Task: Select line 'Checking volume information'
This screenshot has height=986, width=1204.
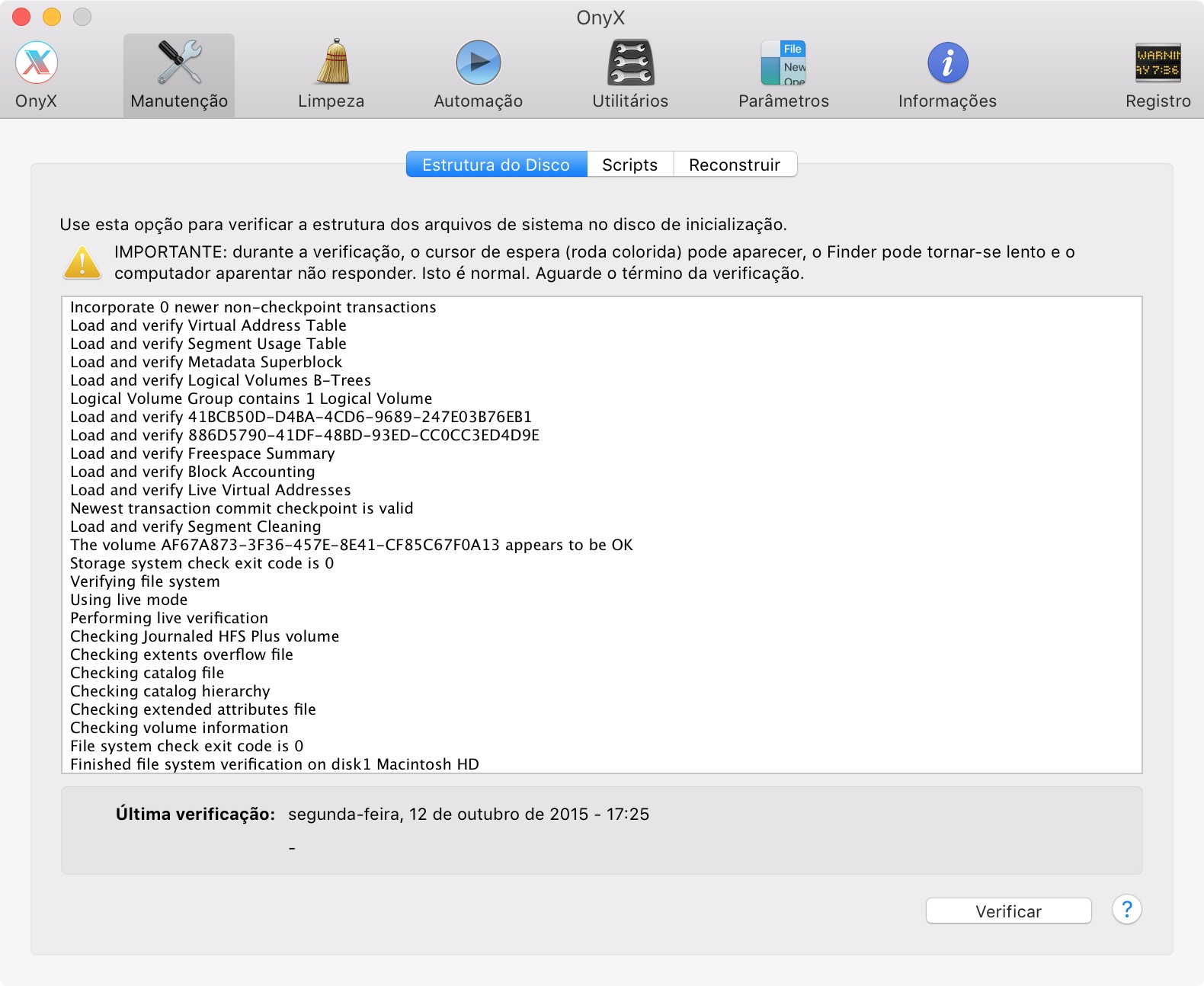Action: click(x=179, y=728)
